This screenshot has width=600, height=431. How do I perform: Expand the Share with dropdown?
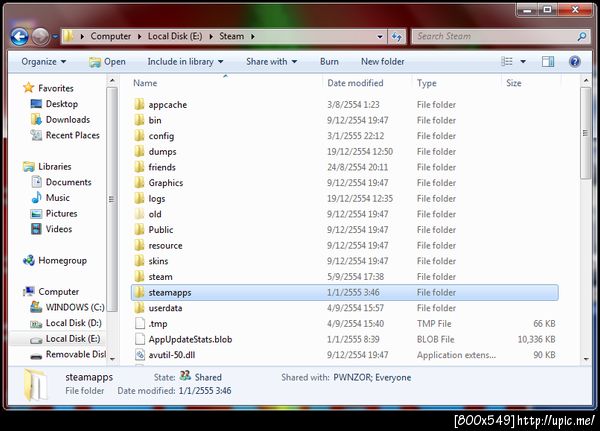272,62
